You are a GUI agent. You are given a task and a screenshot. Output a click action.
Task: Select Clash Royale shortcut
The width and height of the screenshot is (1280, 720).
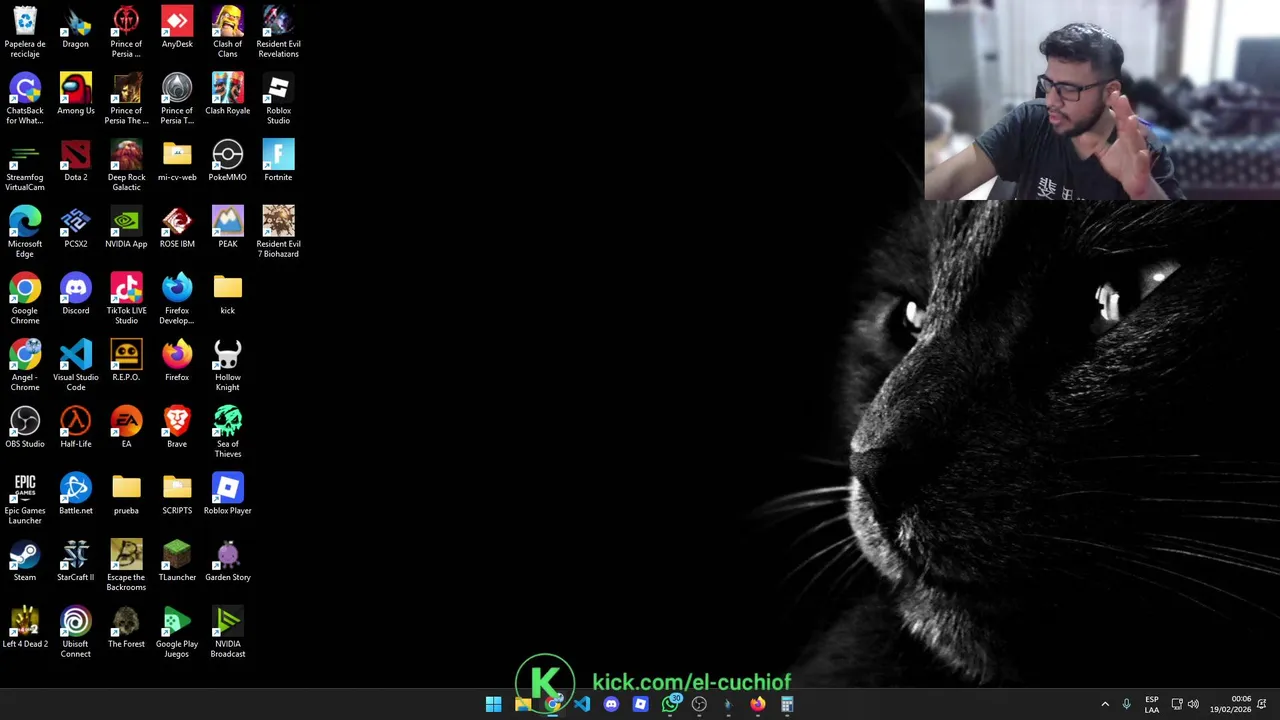(227, 94)
